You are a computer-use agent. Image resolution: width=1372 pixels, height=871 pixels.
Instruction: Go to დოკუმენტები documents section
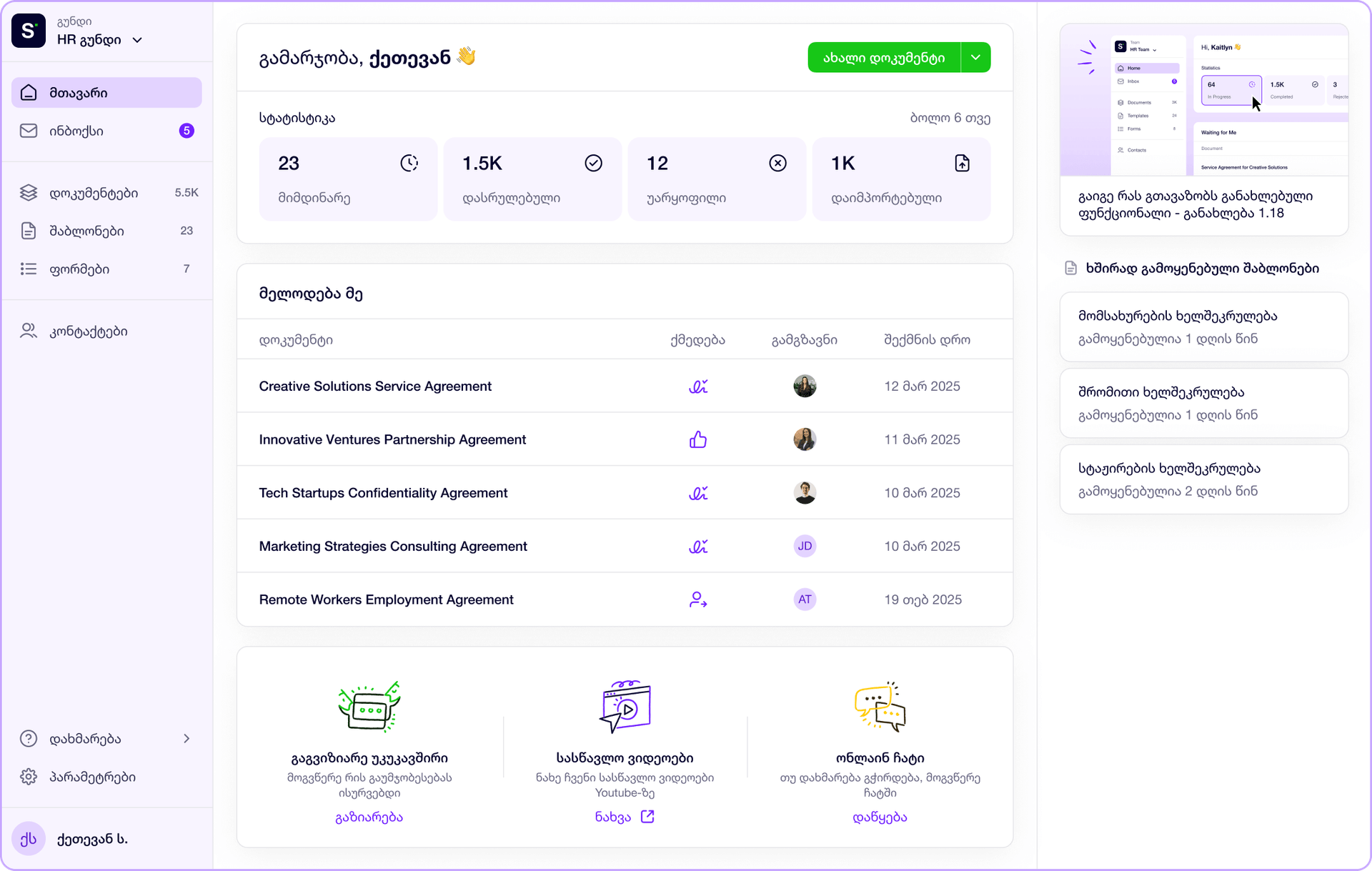point(106,193)
